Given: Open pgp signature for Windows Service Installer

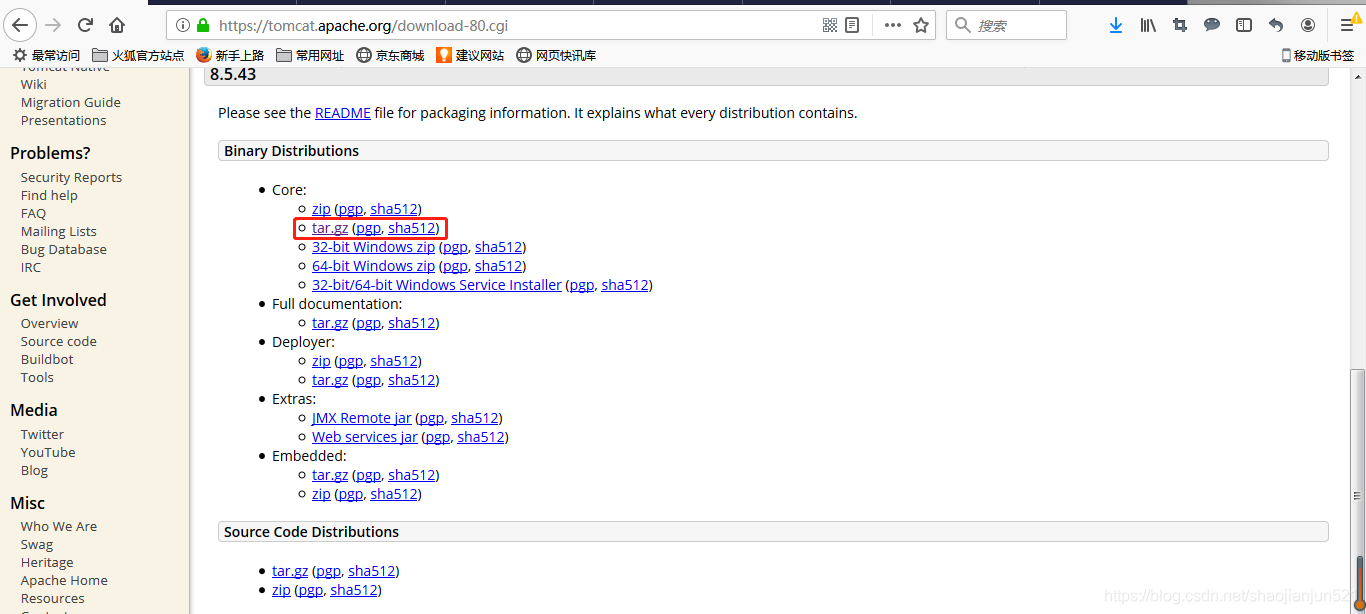Looking at the screenshot, I should (x=581, y=286).
